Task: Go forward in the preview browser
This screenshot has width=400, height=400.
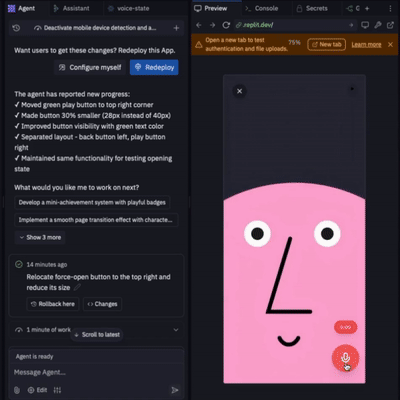Action: click(x=212, y=25)
